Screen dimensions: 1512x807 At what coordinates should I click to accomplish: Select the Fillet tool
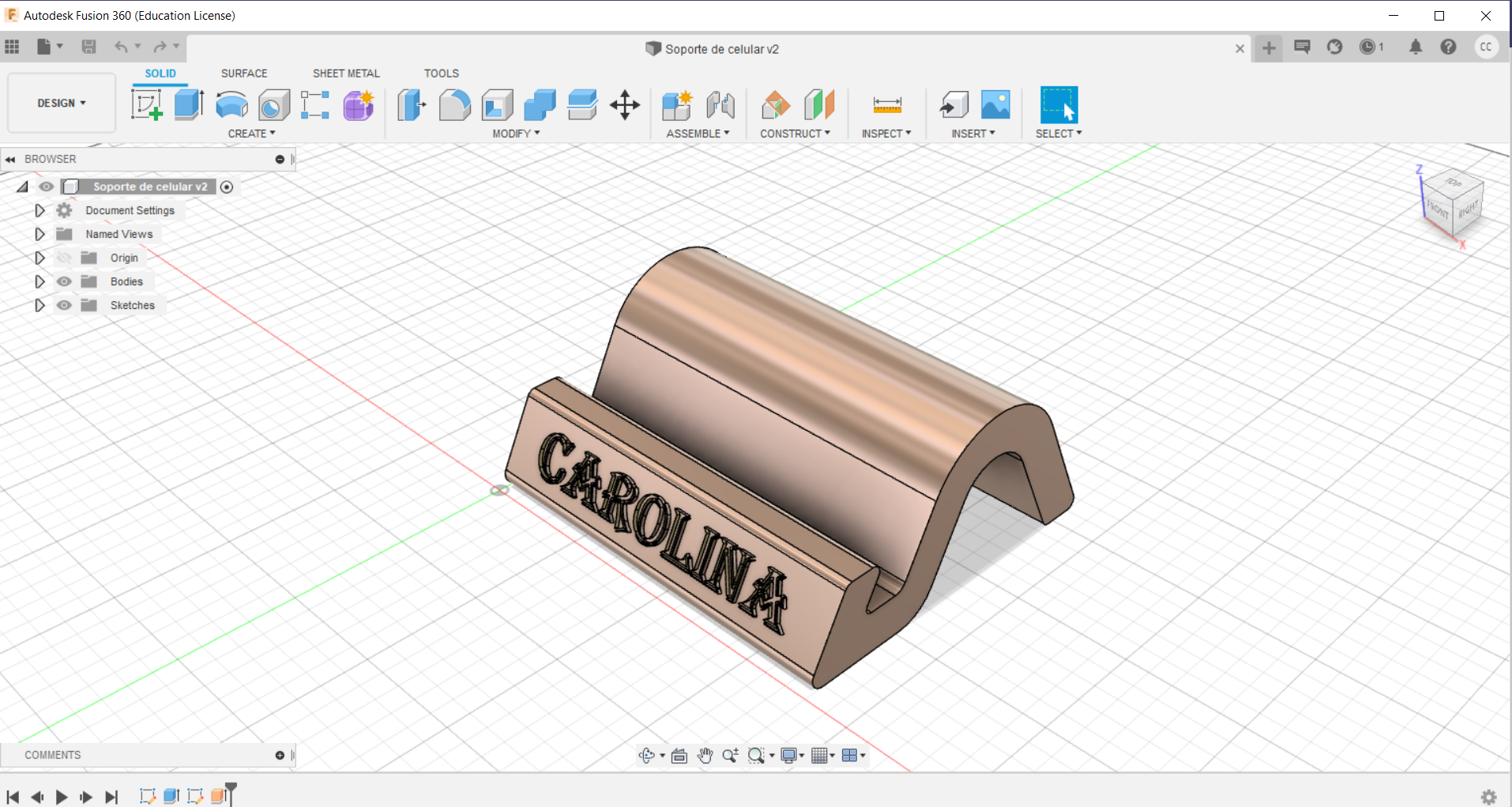454,104
